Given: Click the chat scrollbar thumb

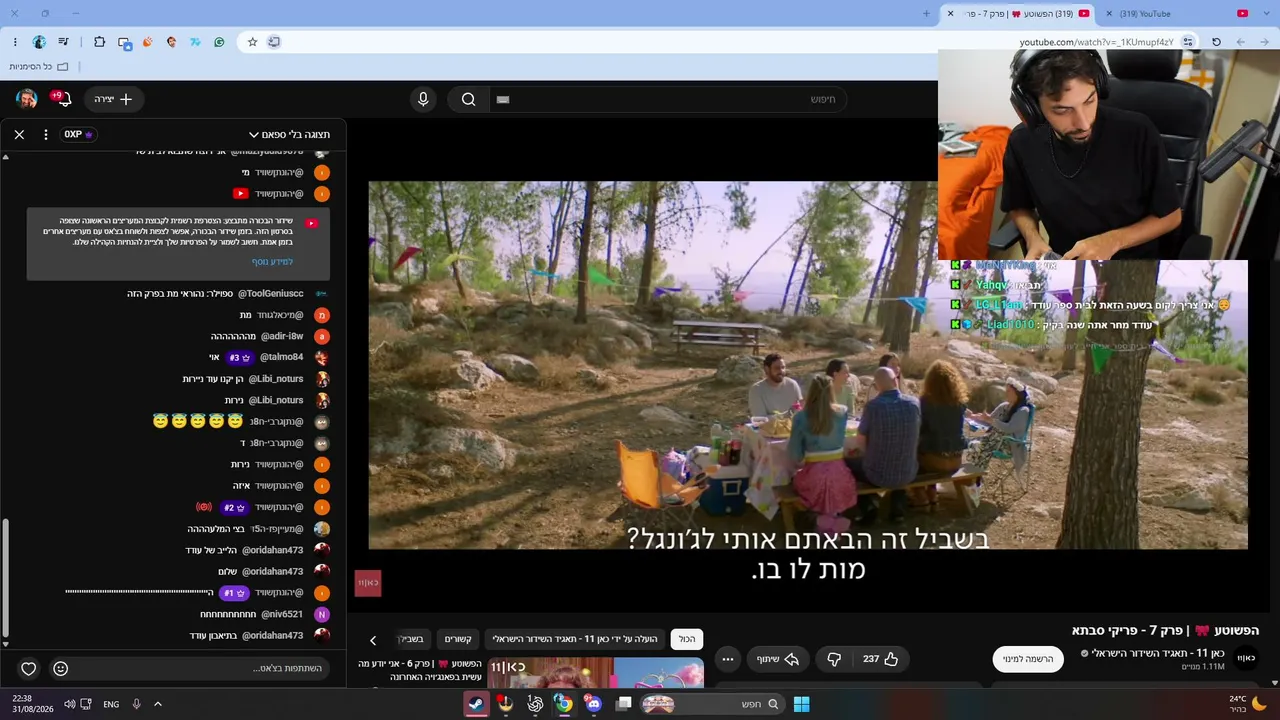Looking at the screenshot, I should 5,579.
